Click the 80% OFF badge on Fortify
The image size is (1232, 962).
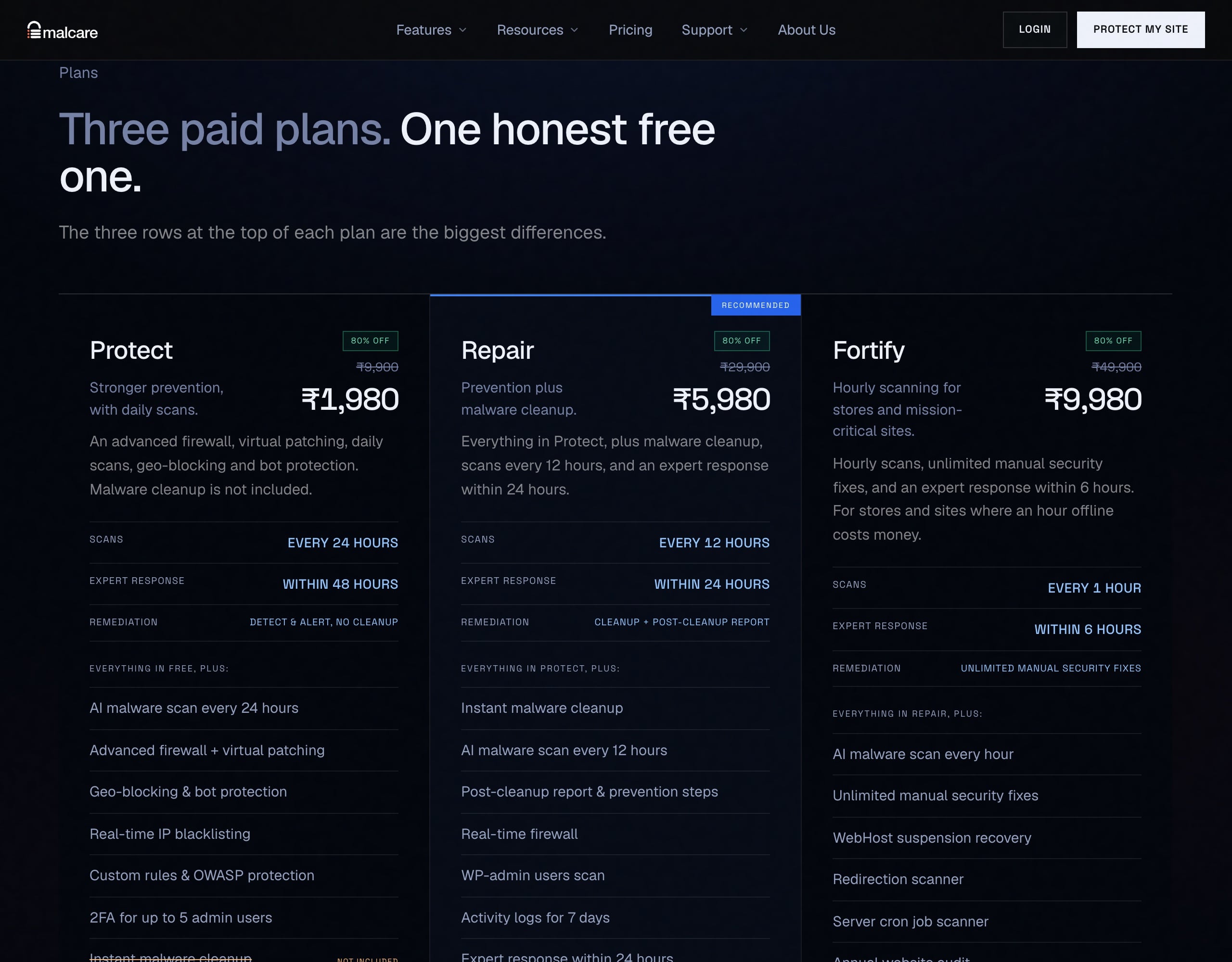click(1114, 341)
